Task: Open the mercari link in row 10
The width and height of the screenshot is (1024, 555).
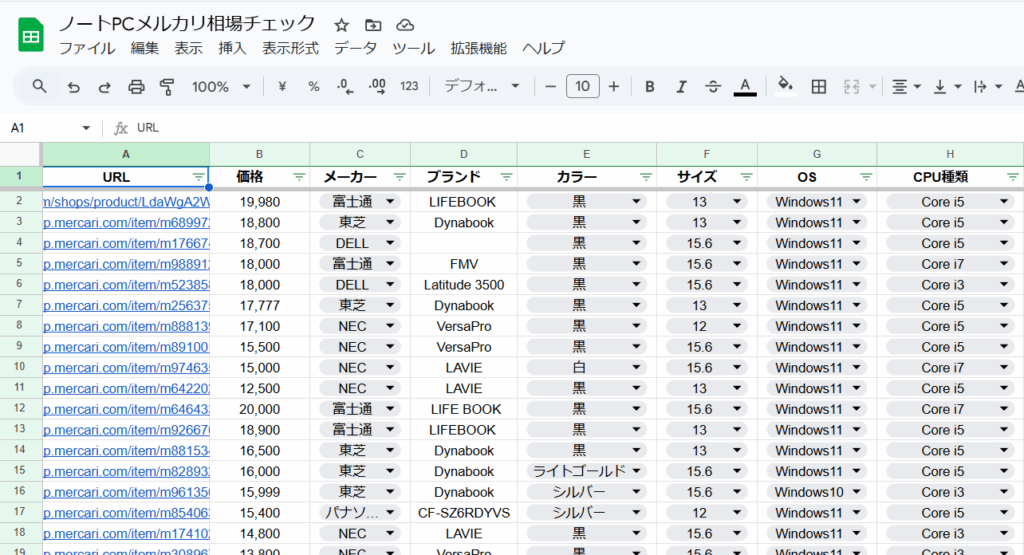Action: 126,368
